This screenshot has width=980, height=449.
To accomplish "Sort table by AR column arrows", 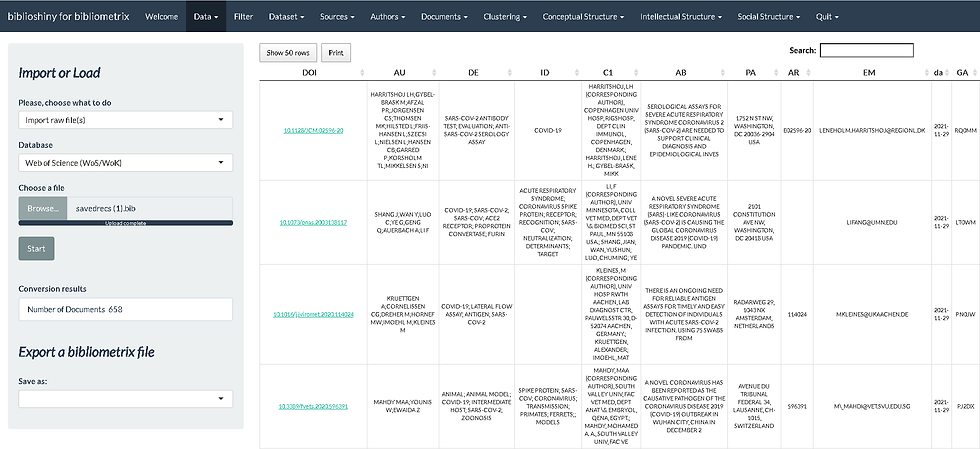I will coord(808,73).
